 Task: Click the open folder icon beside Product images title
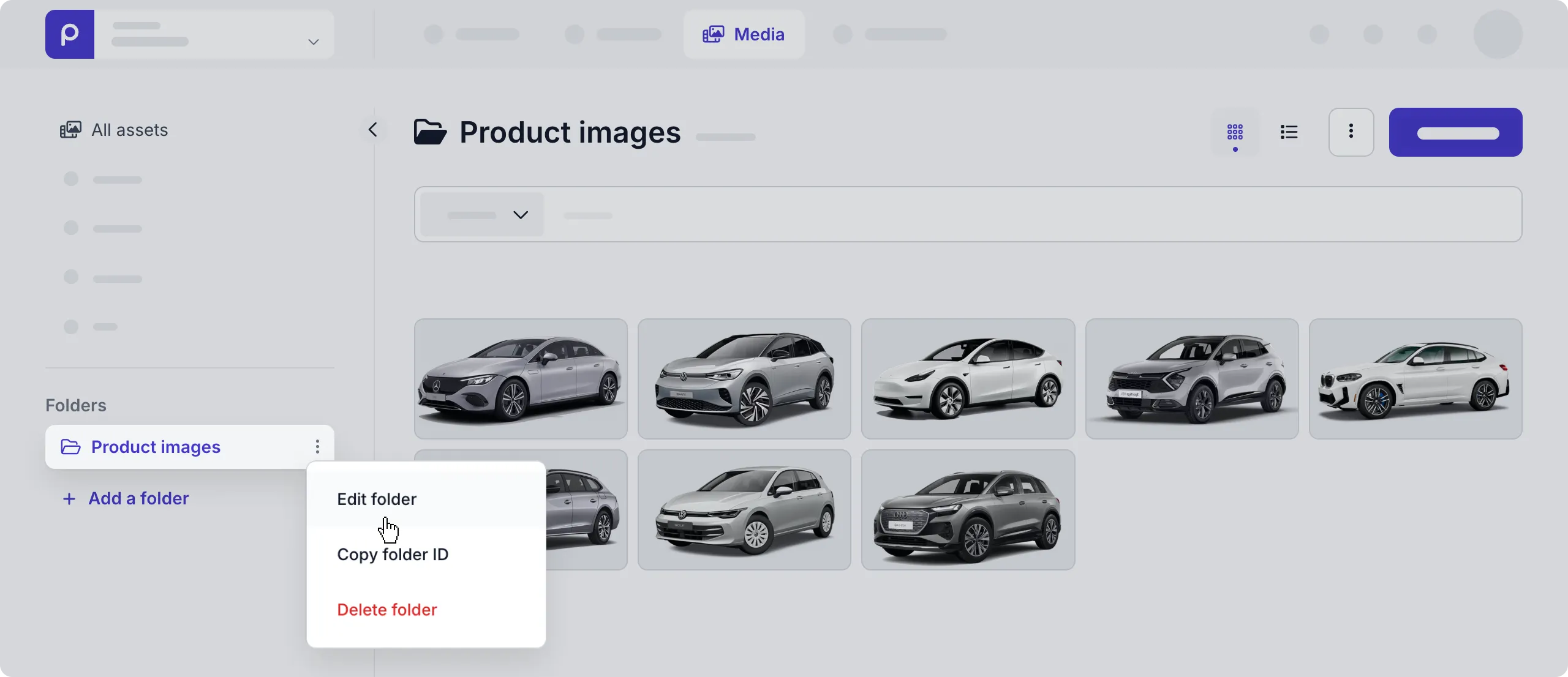(x=430, y=132)
